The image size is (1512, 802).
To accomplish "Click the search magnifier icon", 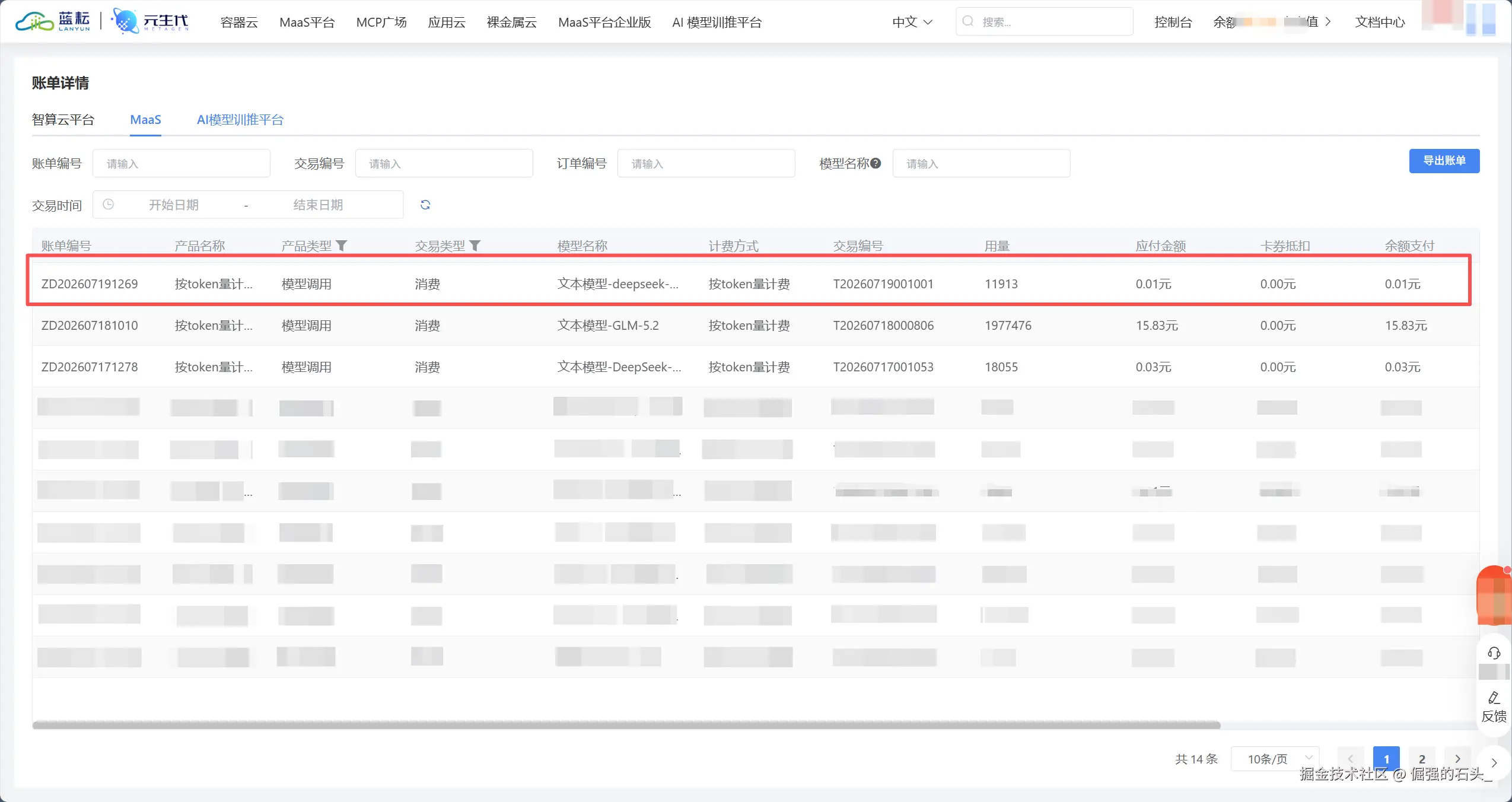I will coord(968,21).
